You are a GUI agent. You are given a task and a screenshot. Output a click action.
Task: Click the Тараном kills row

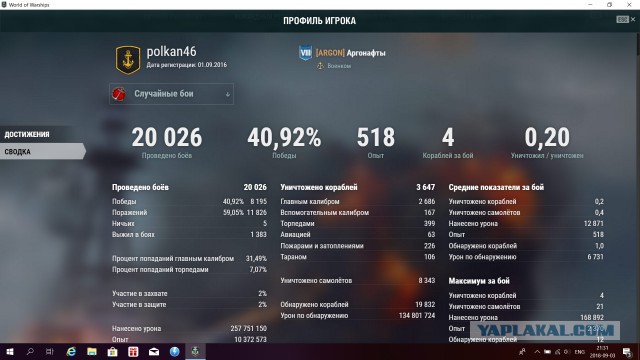(358, 257)
